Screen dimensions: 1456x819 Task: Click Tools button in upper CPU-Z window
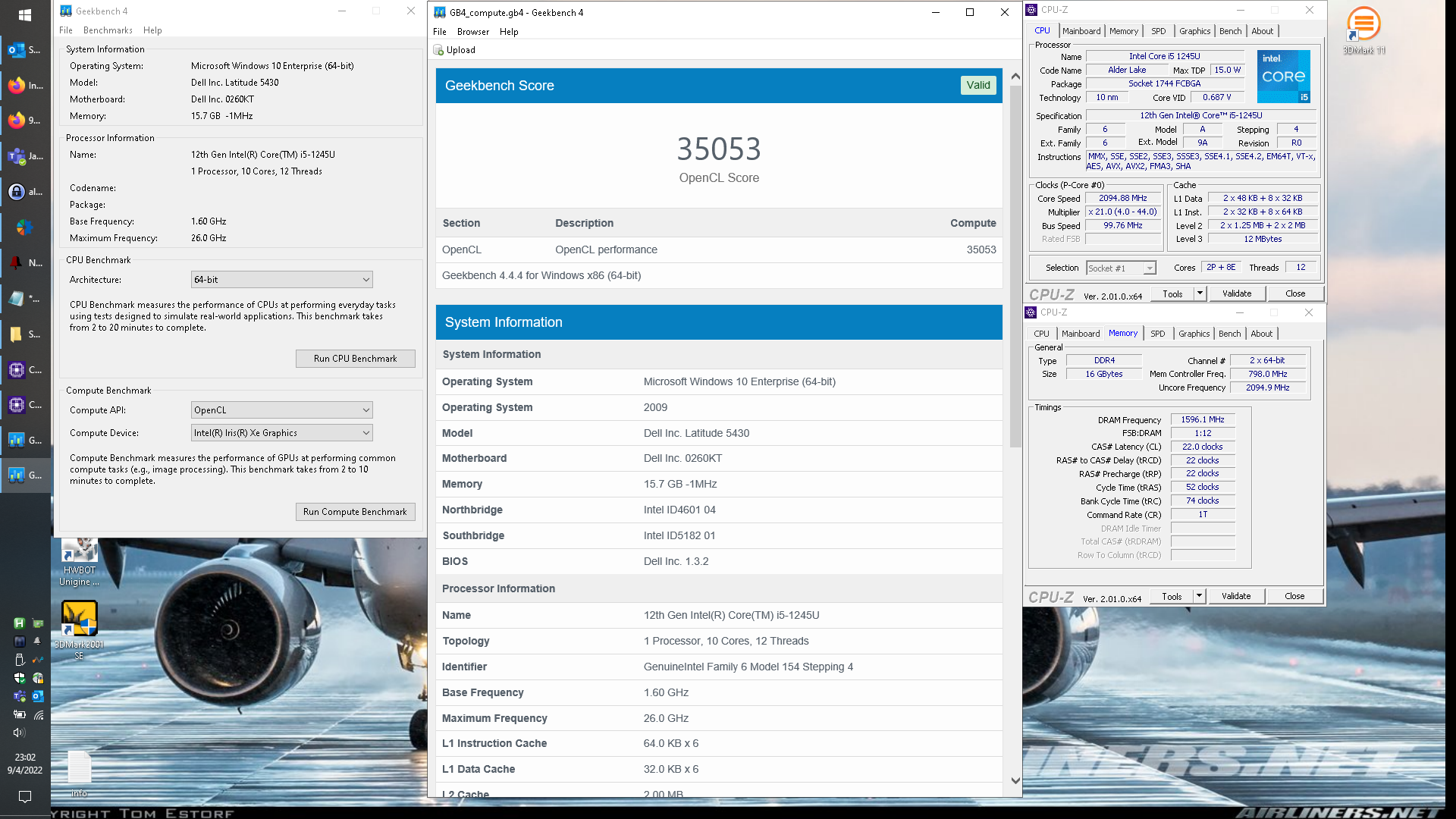1172,293
